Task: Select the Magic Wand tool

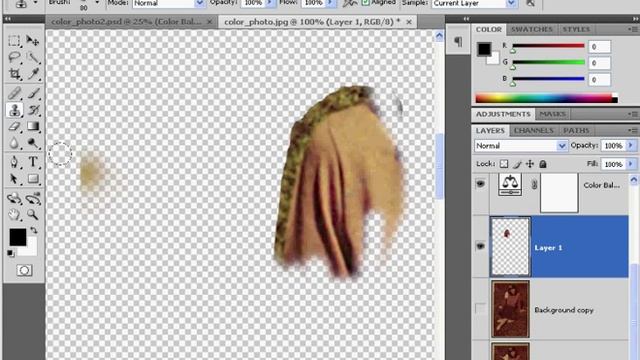Action: (x=33, y=58)
